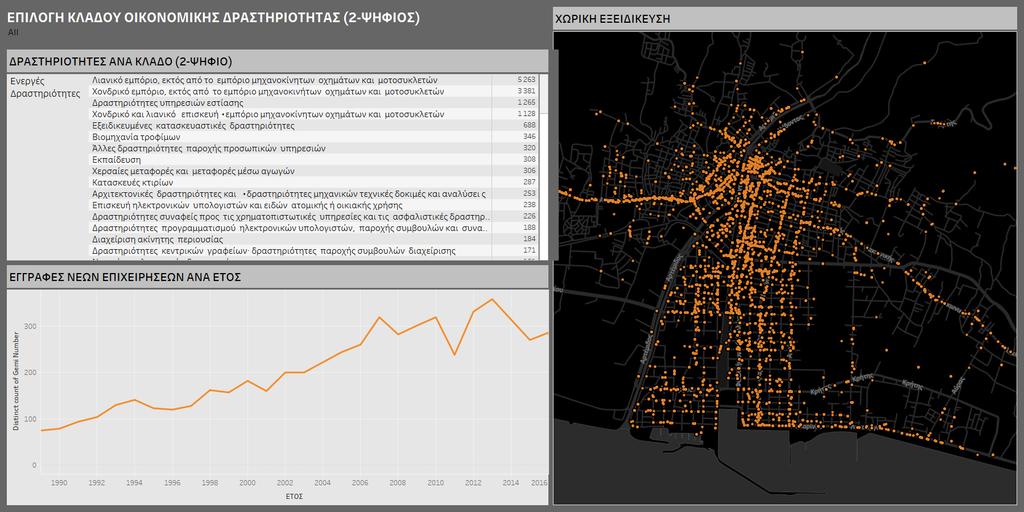Click the value 1 265 in the table
This screenshot has height=512, width=1024.
(526, 103)
